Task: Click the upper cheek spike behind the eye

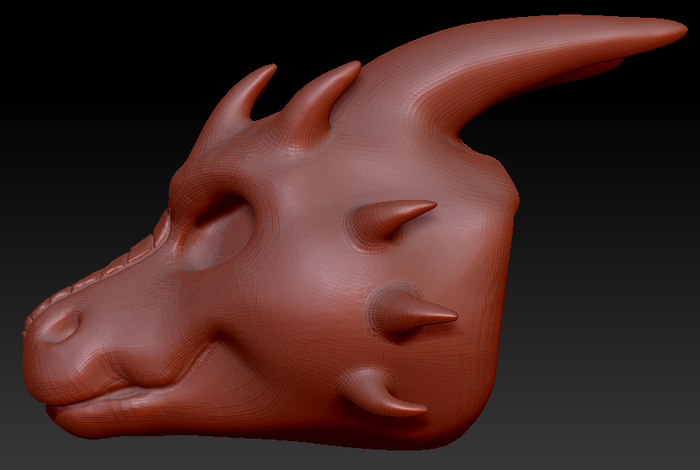Action: (x=388, y=222)
